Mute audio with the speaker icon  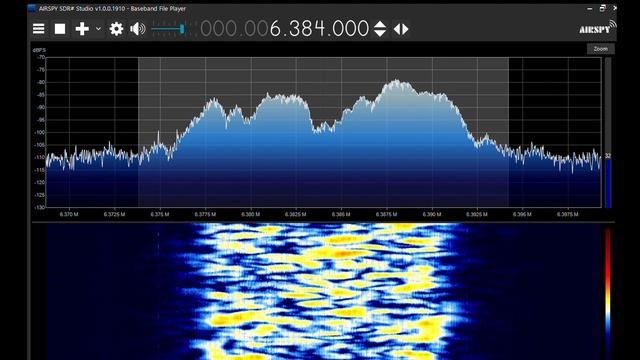point(138,29)
